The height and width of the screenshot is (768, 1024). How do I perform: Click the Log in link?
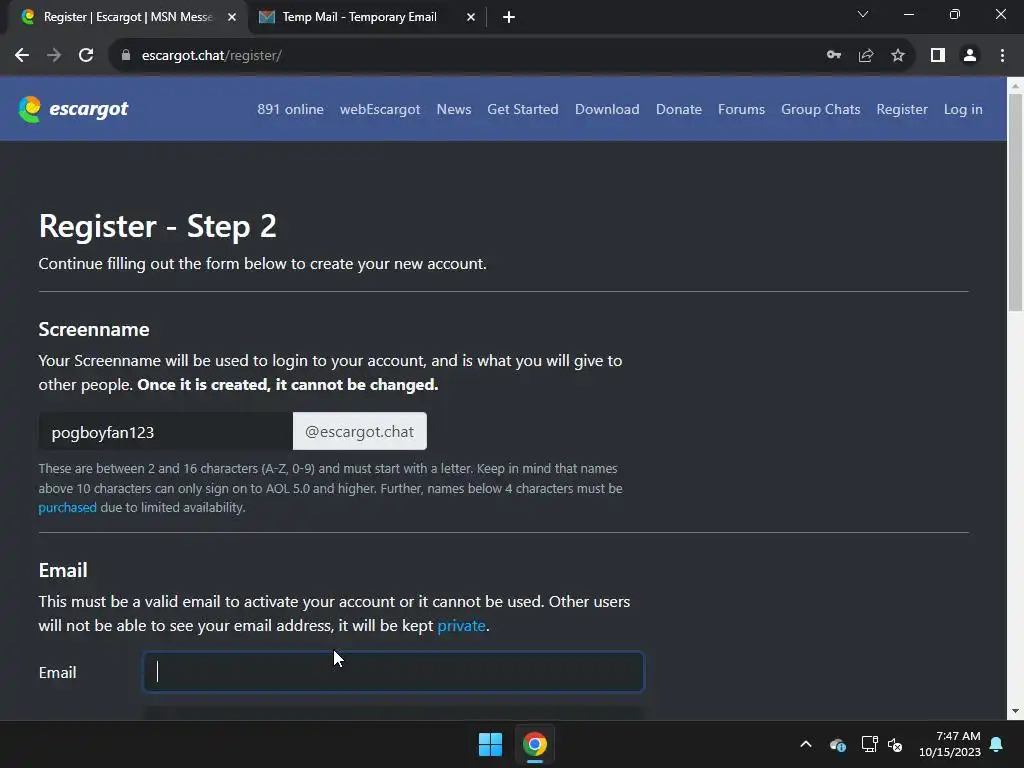[x=963, y=109]
